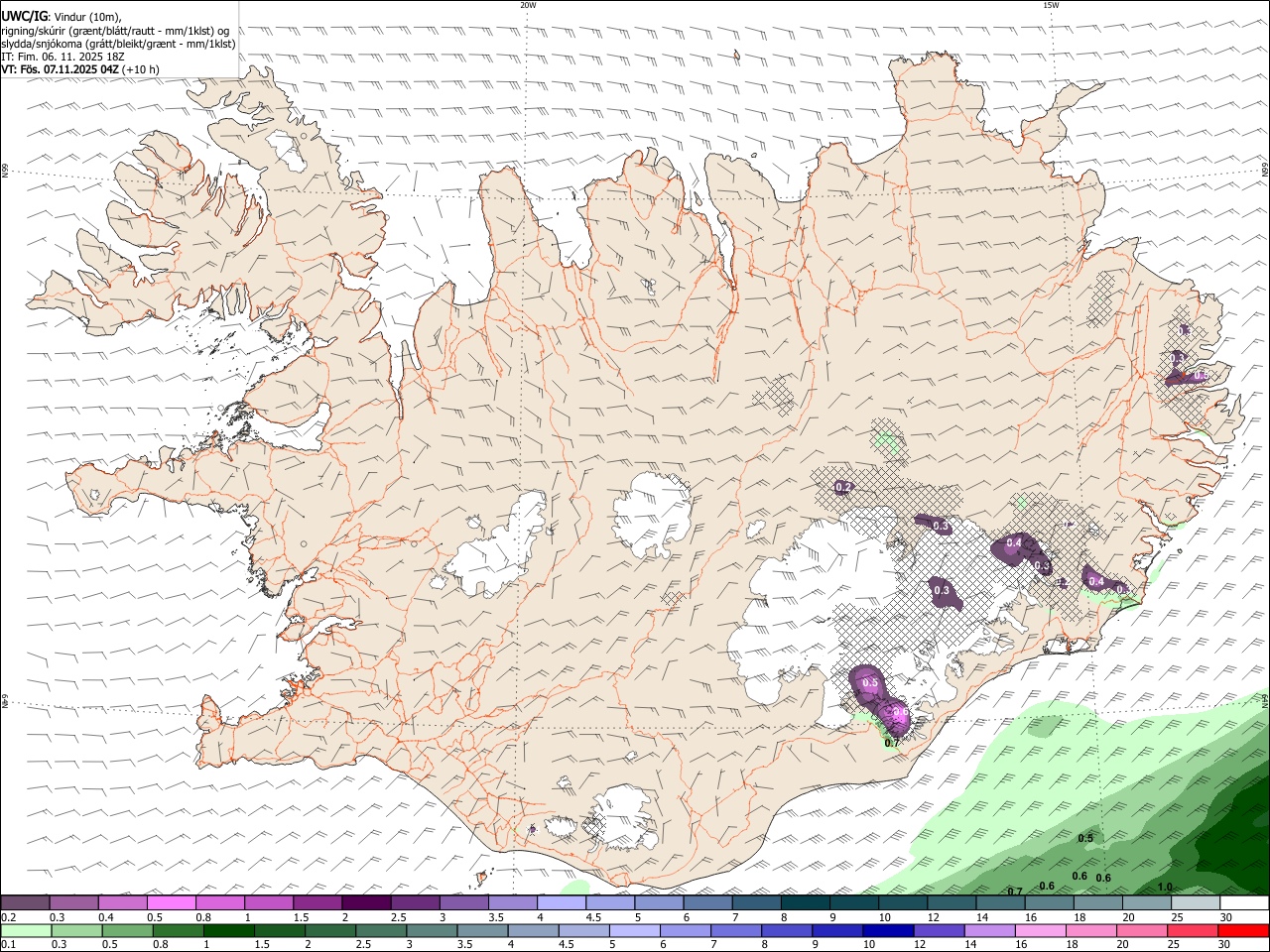This screenshot has height=952, width=1270.
Task: Click the '20W' longitude label
Action: pyautogui.click(x=528, y=5)
